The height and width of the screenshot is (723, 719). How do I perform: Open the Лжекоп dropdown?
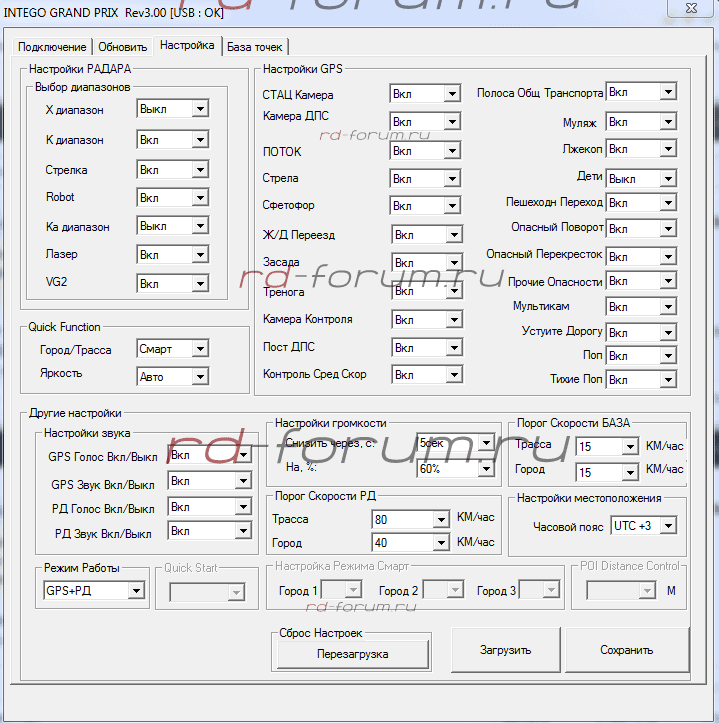(642, 149)
